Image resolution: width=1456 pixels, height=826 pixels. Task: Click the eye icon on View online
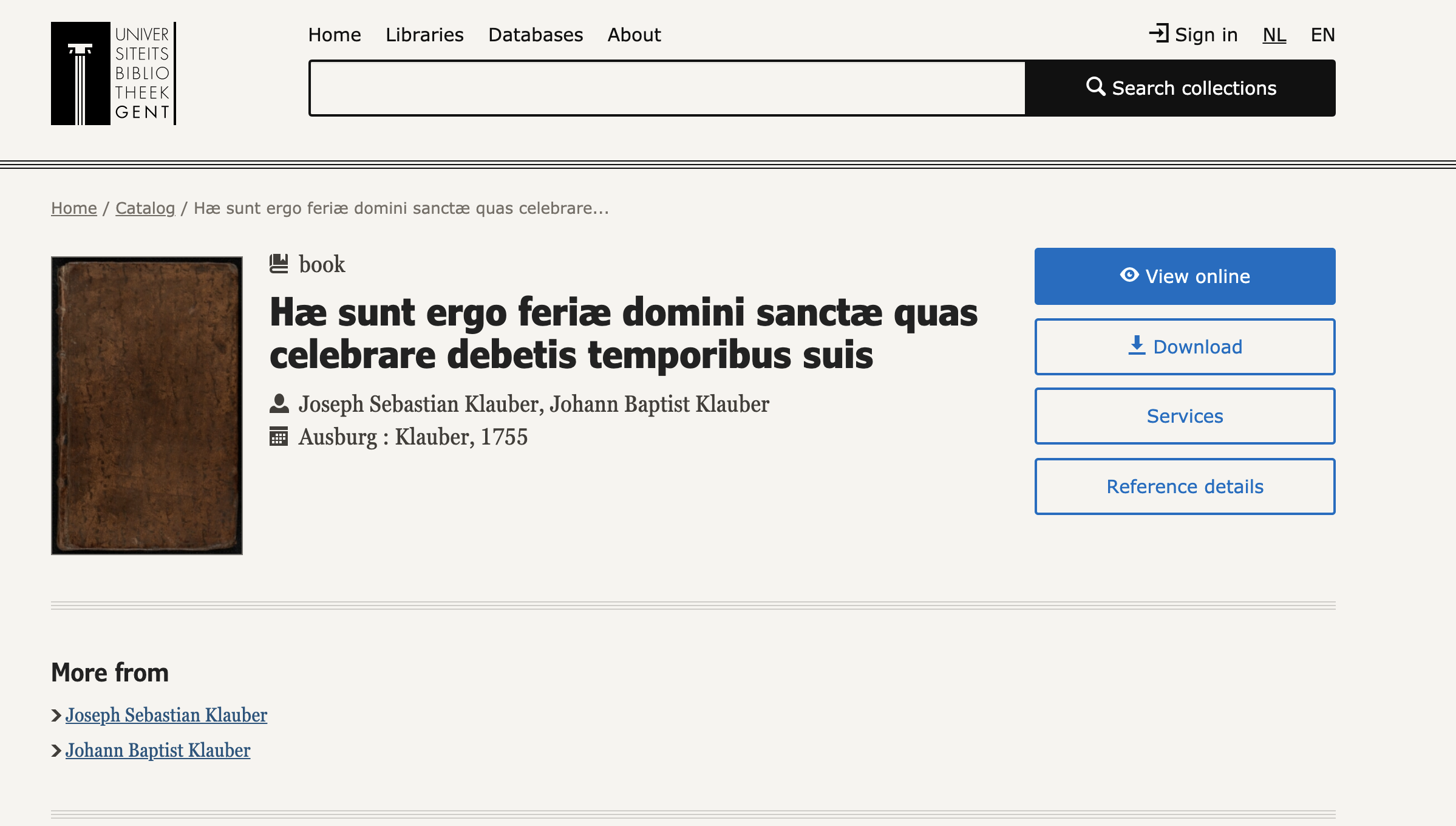tap(1129, 275)
